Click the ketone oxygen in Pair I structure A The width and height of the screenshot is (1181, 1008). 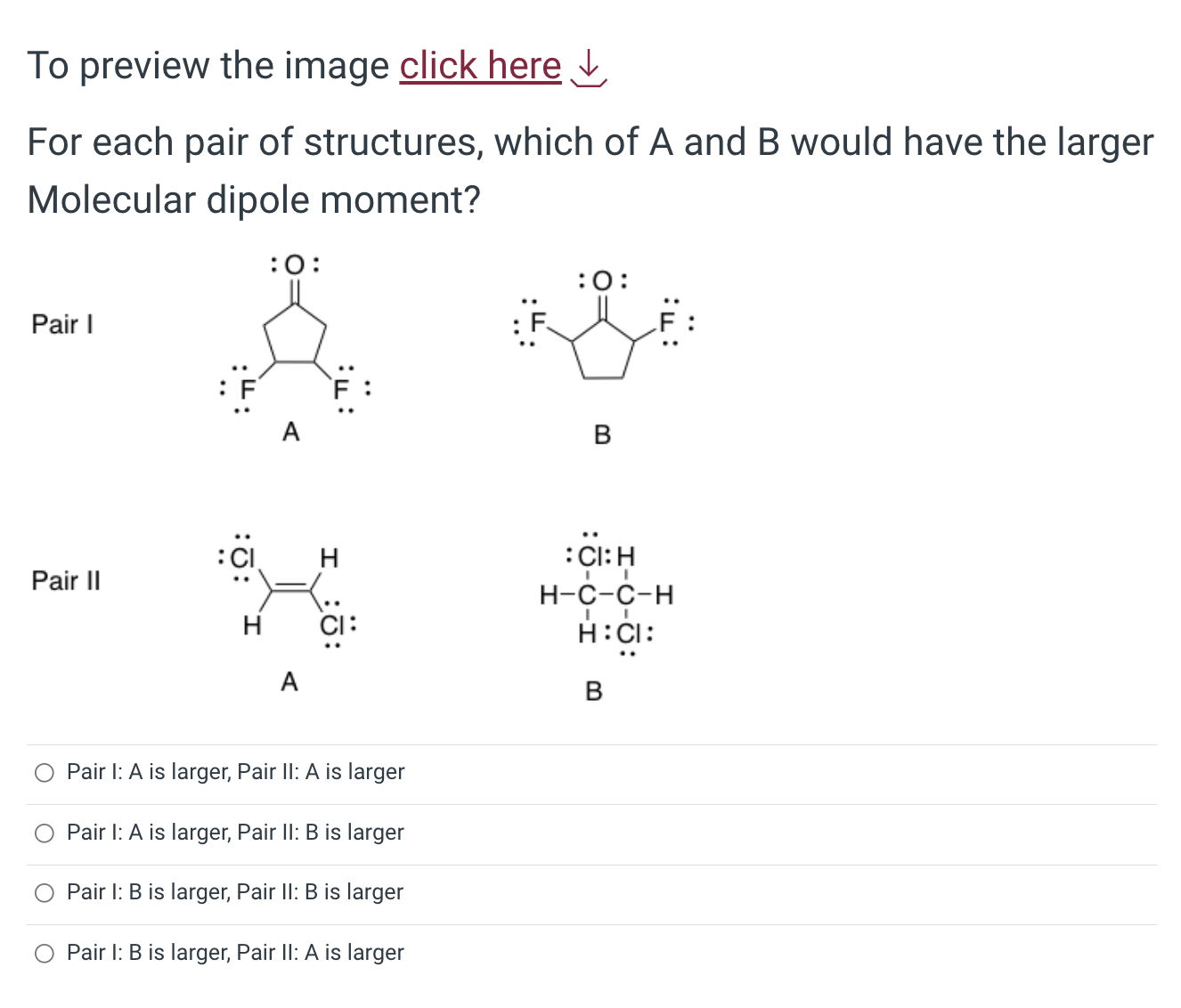[x=292, y=264]
